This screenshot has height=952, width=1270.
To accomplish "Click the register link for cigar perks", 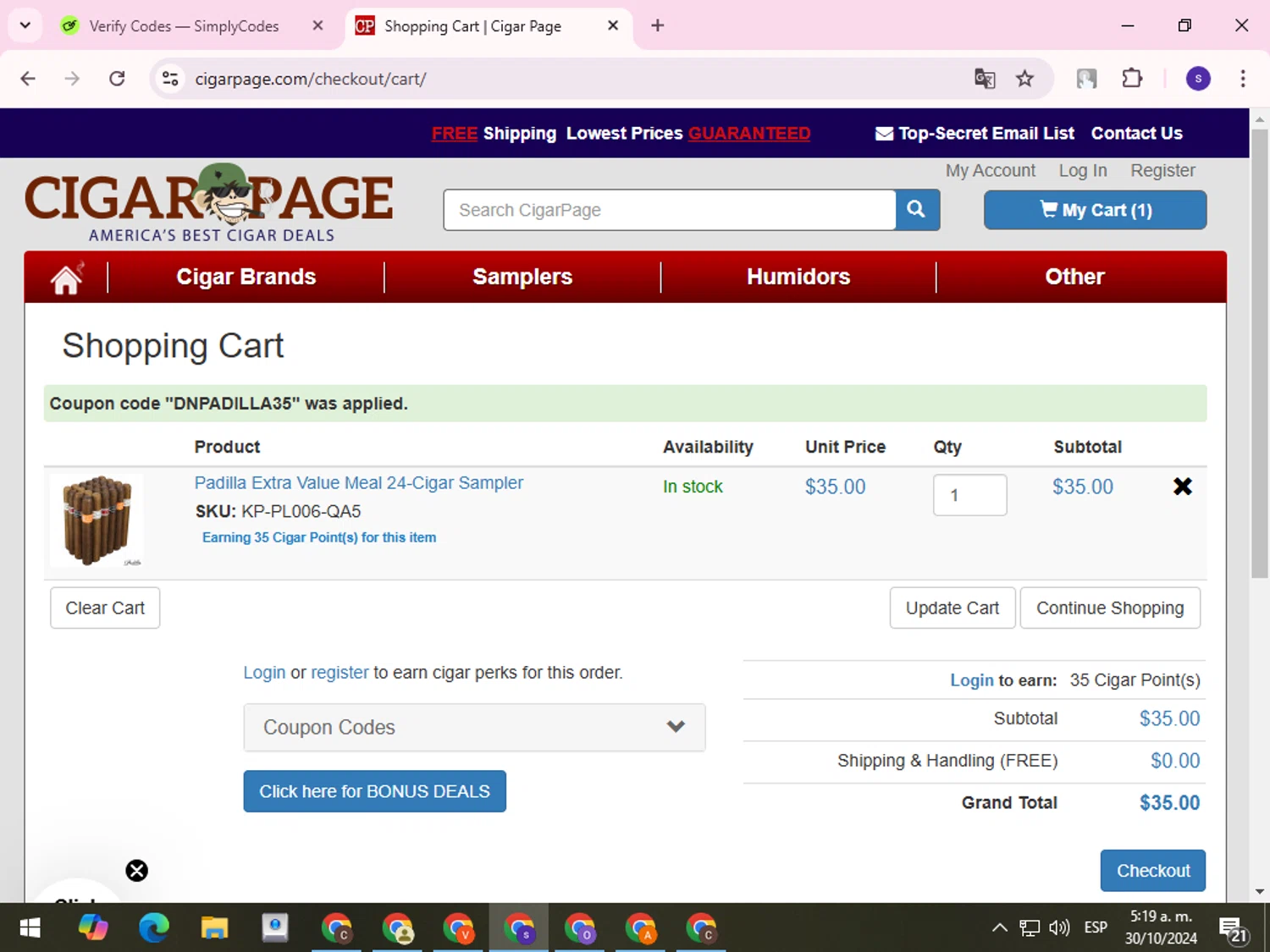I will [340, 673].
